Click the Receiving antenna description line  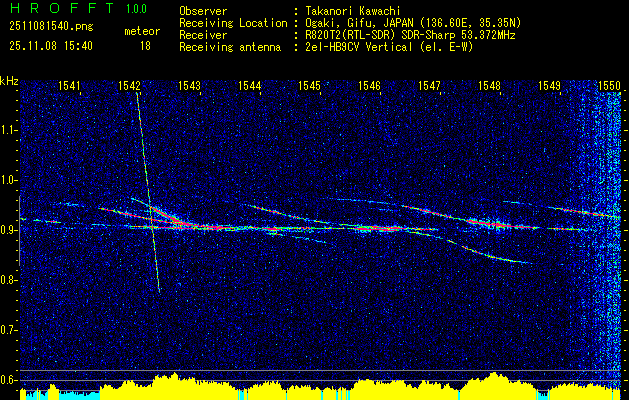(326, 47)
